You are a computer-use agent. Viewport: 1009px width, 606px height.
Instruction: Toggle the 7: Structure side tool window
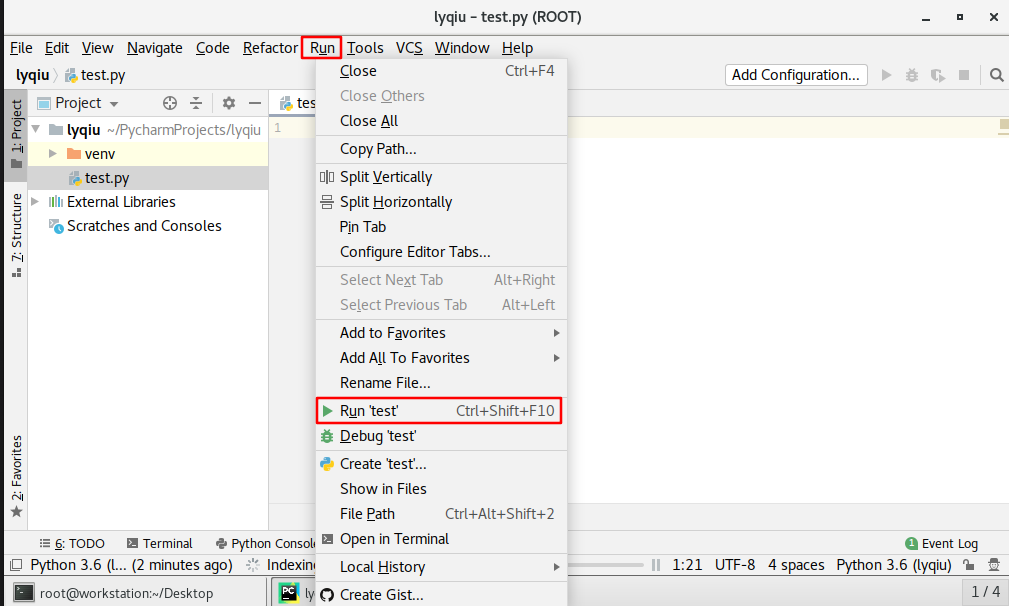[x=16, y=235]
